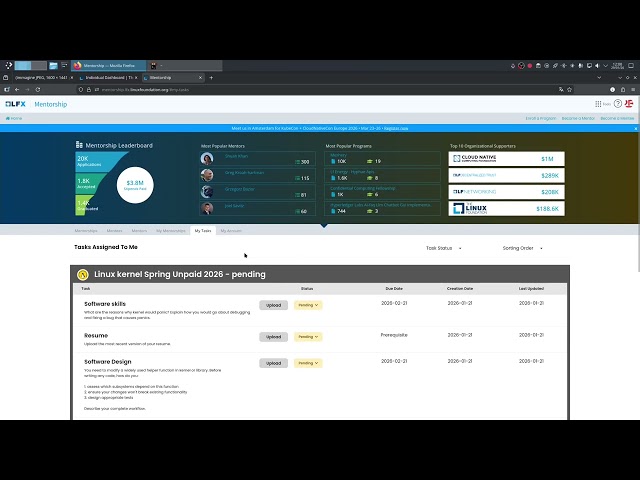The height and width of the screenshot is (480, 640).
Task: Go to the Home breadcrumb link
Action: click(x=14, y=118)
